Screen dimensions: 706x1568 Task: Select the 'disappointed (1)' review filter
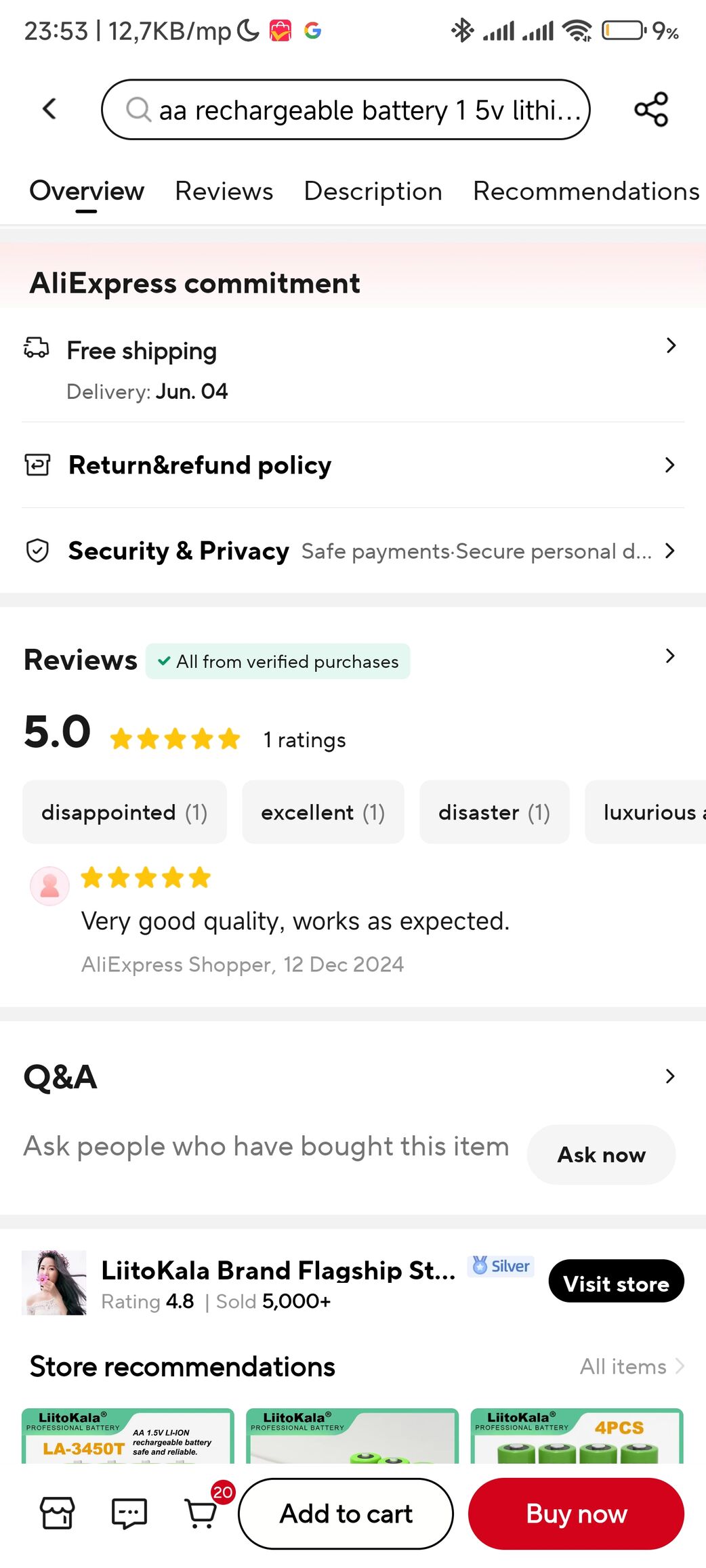[125, 811]
